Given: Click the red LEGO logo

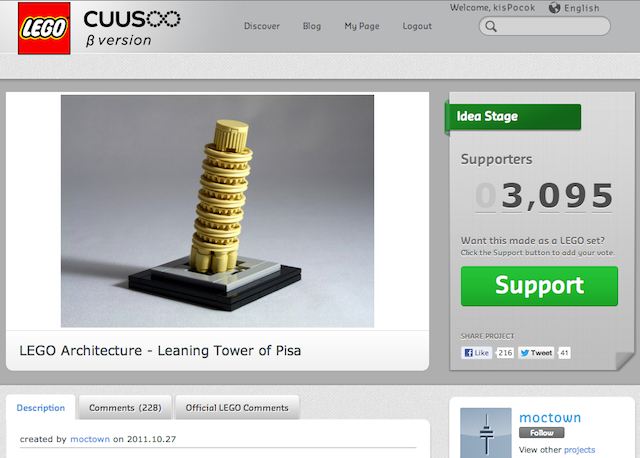Looking at the screenshot, I should [44, 28].
